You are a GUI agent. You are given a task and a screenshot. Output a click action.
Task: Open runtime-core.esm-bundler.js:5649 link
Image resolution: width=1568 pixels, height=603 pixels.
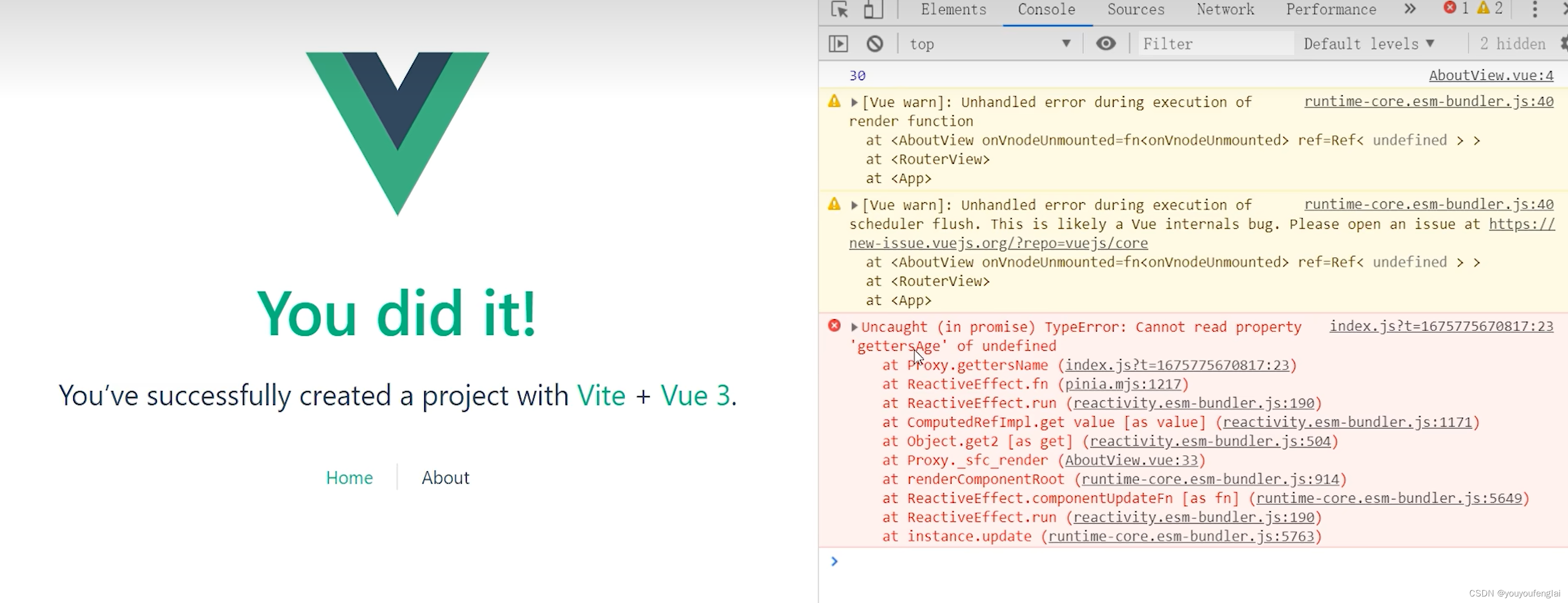[1389, 498]
